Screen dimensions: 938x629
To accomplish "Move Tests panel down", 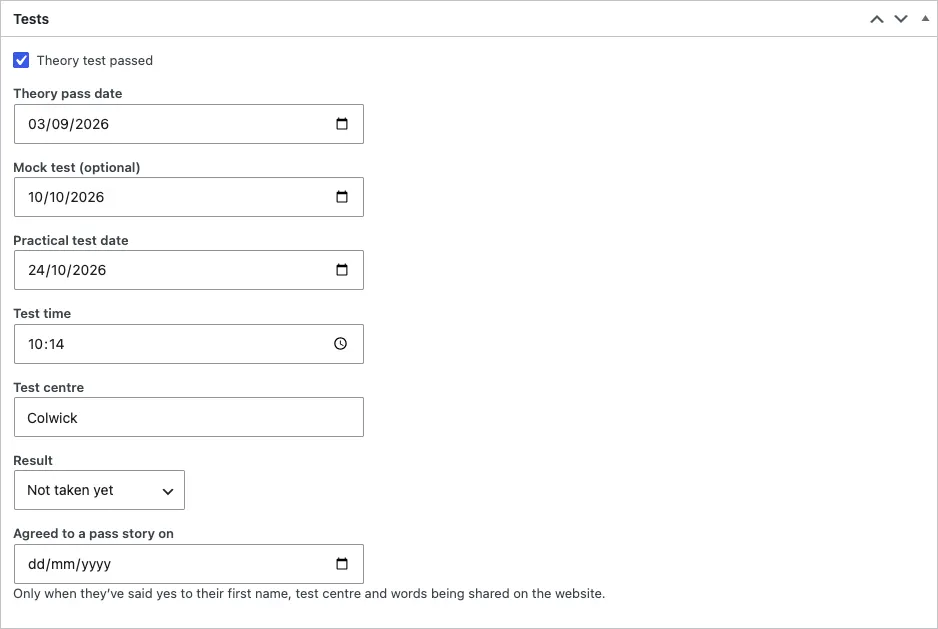I will click(x=901, y=19).
